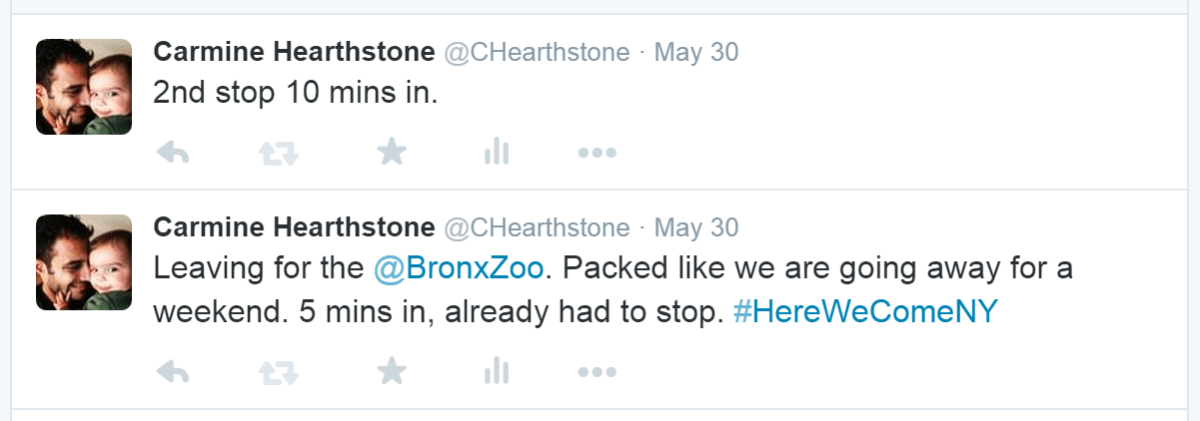The width and height of the screenshot is (1200, 421).
Task: Open profile picture on the first tweet
Action: [84, 87]
